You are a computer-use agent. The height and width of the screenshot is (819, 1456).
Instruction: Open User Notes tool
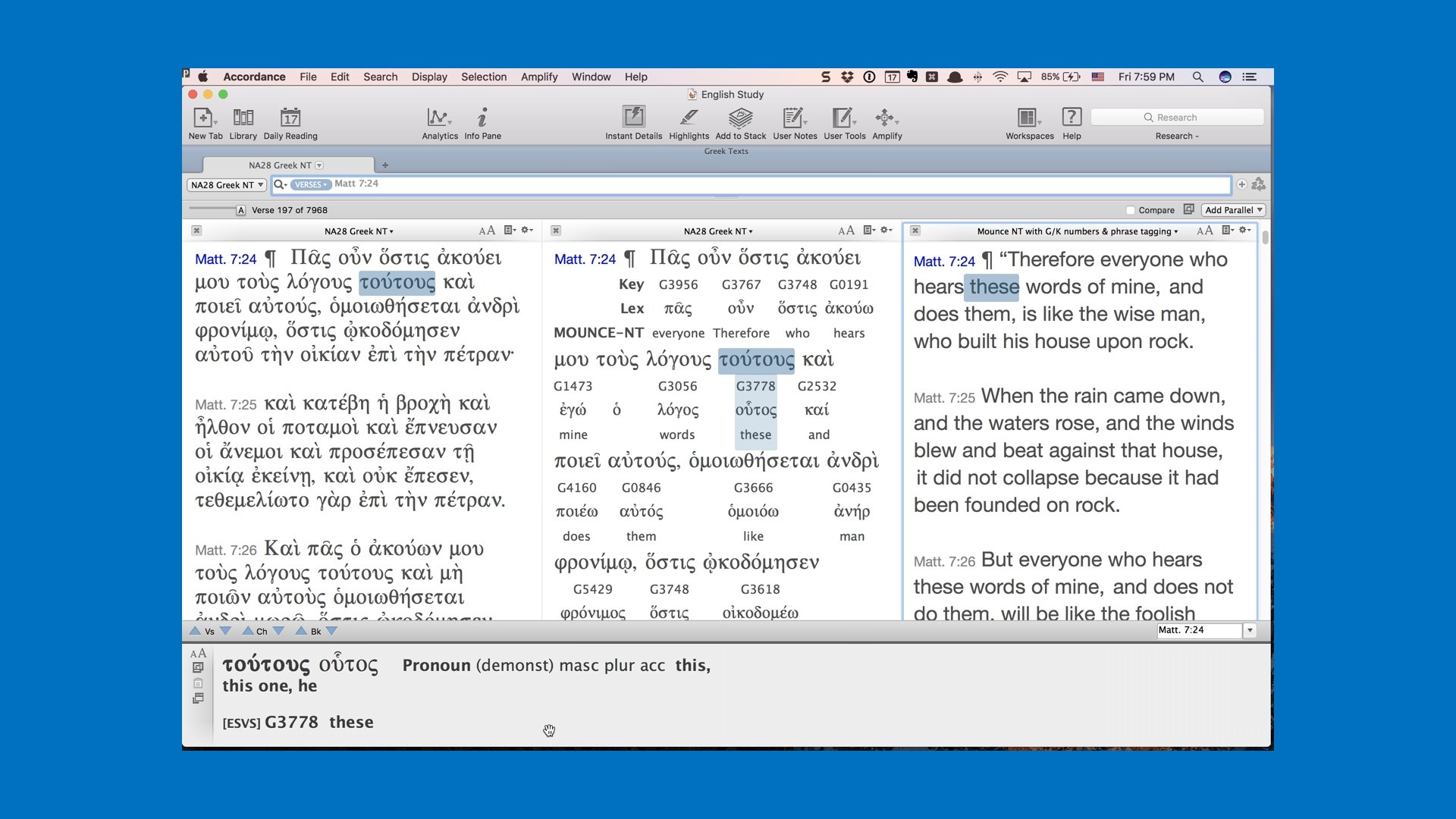(794, 118)
